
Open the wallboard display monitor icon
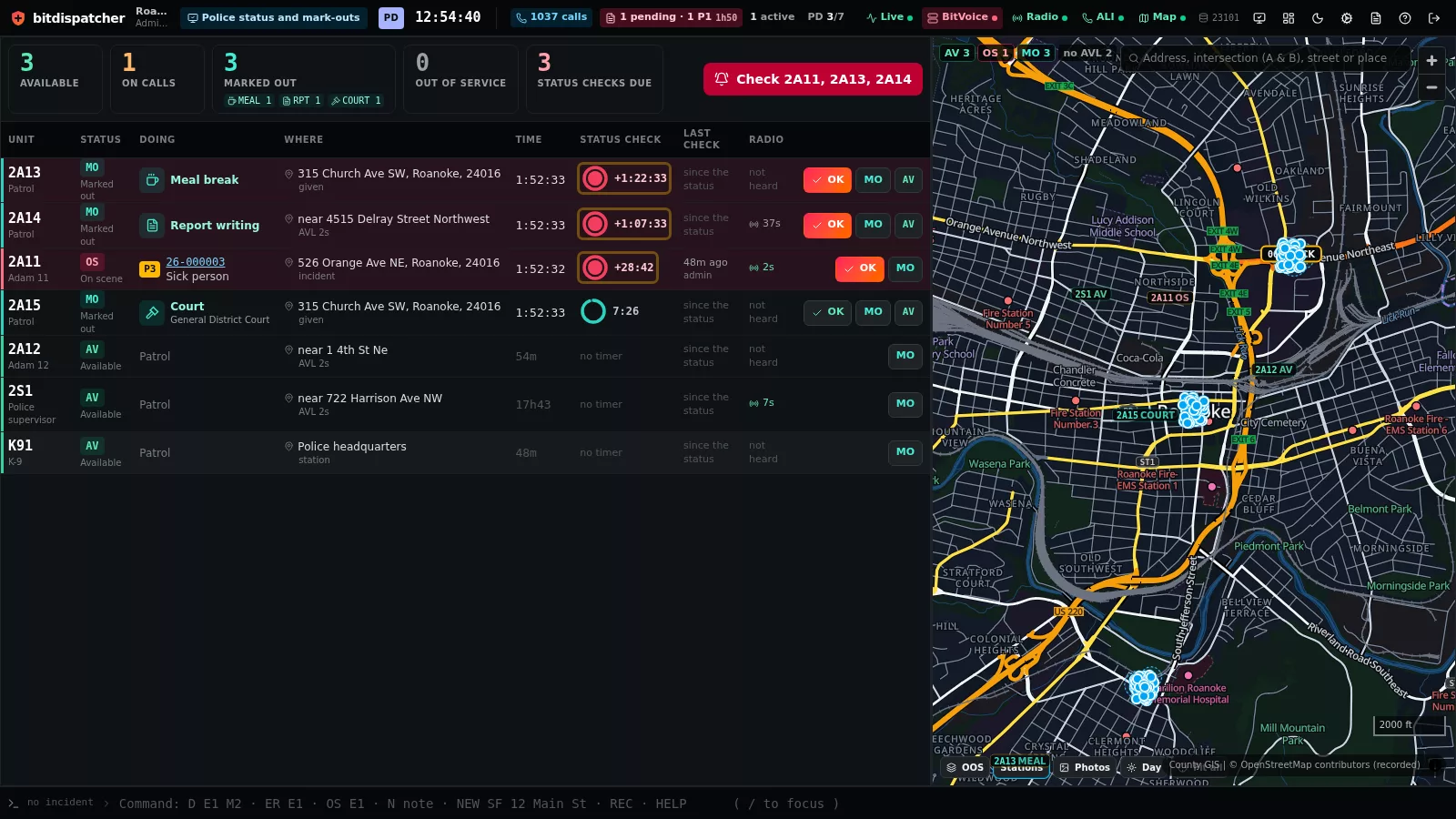point(1259,17)
